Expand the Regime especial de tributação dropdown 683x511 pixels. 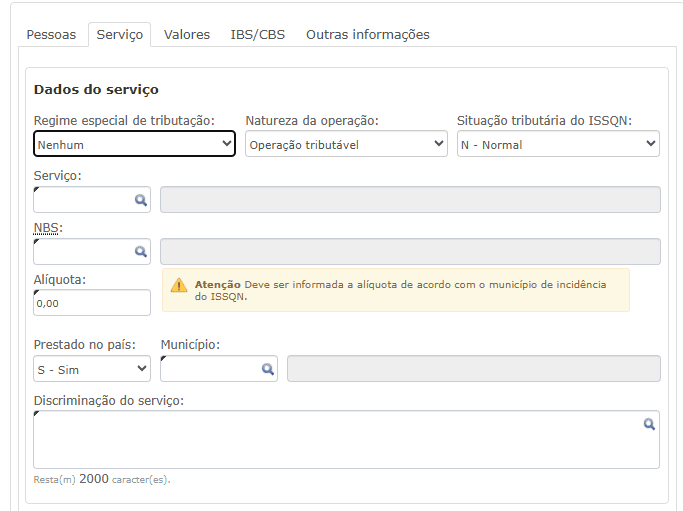[135, 143]
